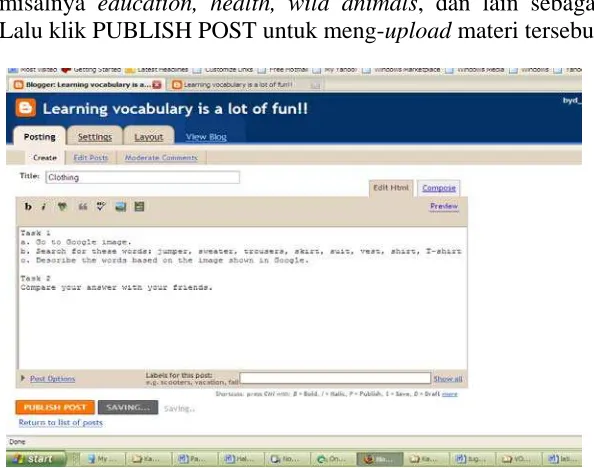Click the 'Done' status bar text
The width and height of the screenshot is (594, 468).
coord(17,441)
